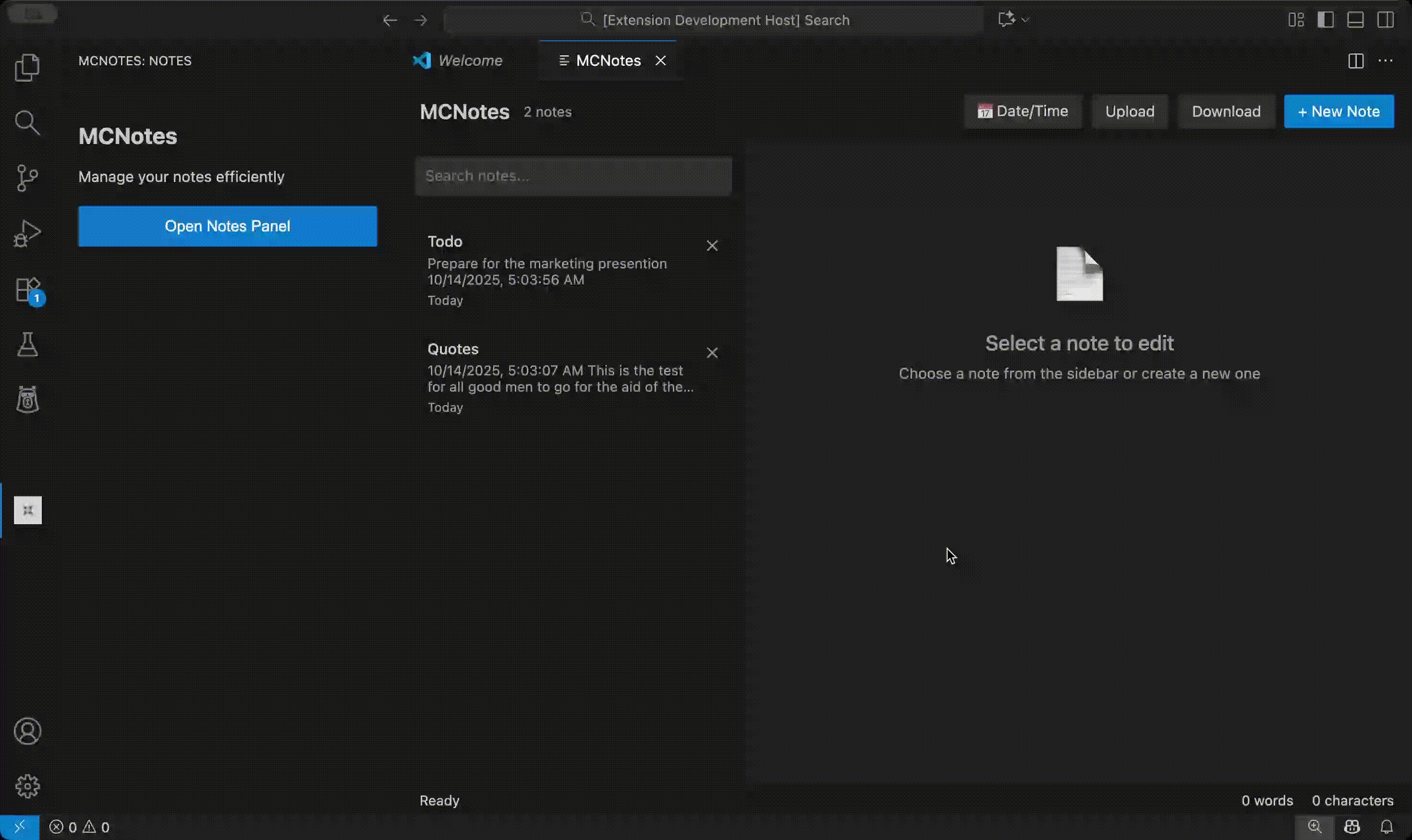Toggle the secondary side bar
This screenshot has height=840, width=1412.
point(1386,20)
